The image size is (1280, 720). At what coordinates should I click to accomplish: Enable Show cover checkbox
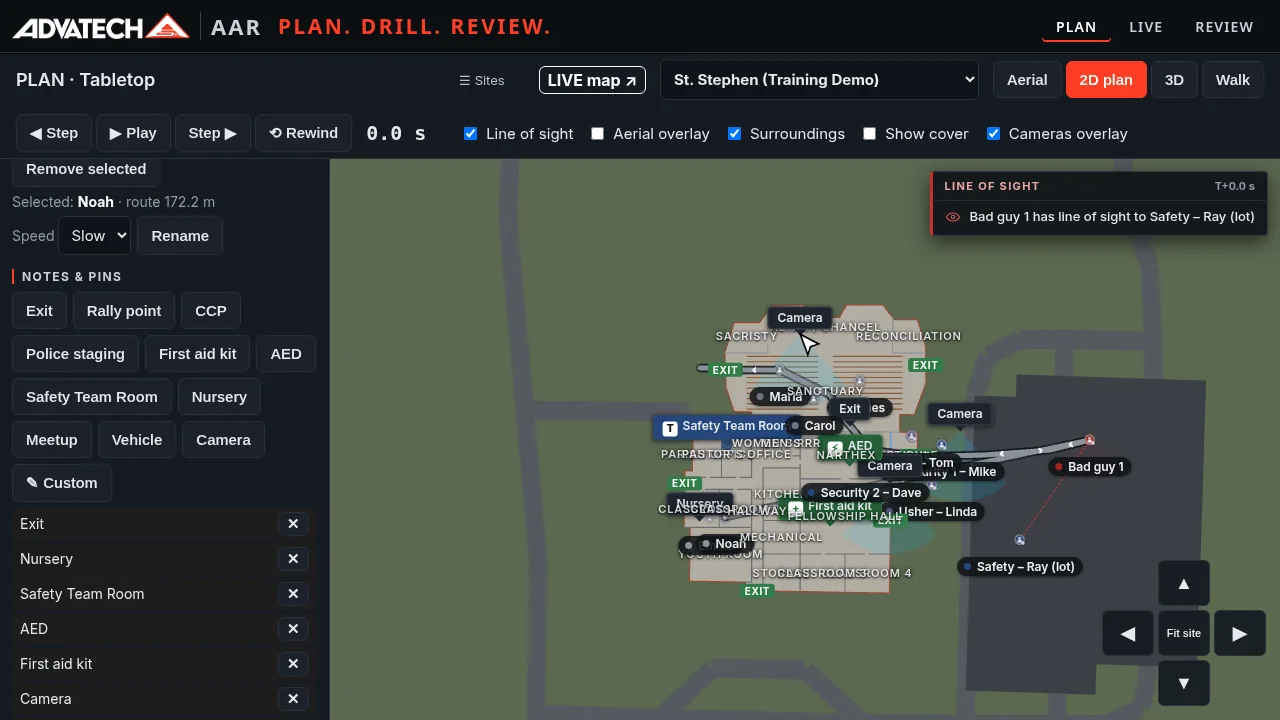click(869, 133)
